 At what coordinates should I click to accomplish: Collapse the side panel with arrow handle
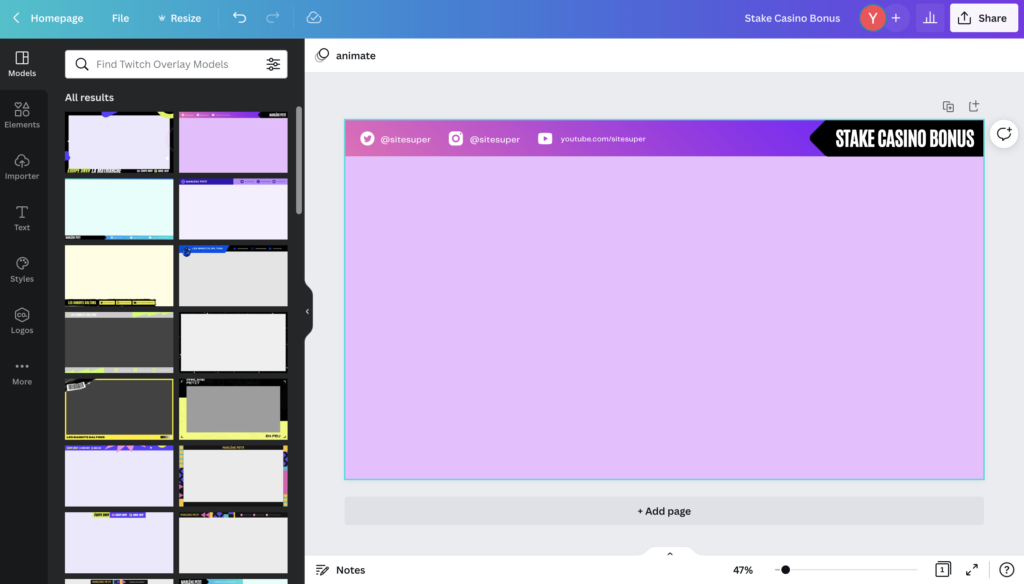308,312
